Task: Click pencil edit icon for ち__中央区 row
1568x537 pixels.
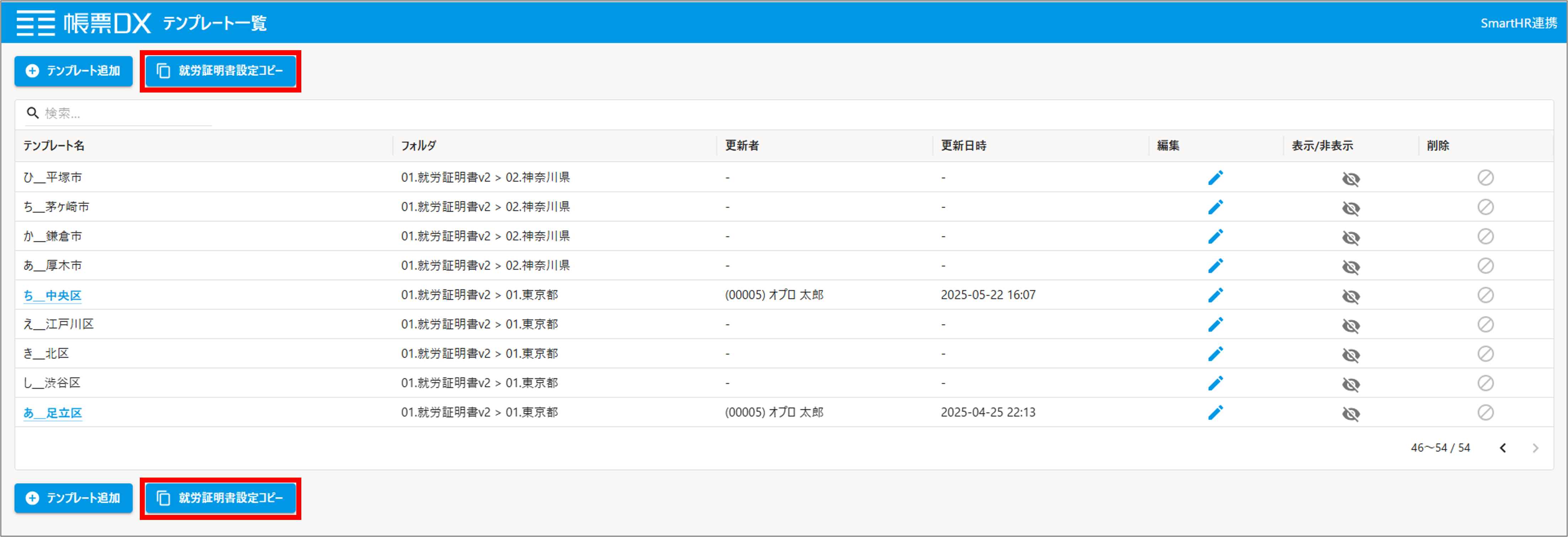Action: (x=1215, y=295)
